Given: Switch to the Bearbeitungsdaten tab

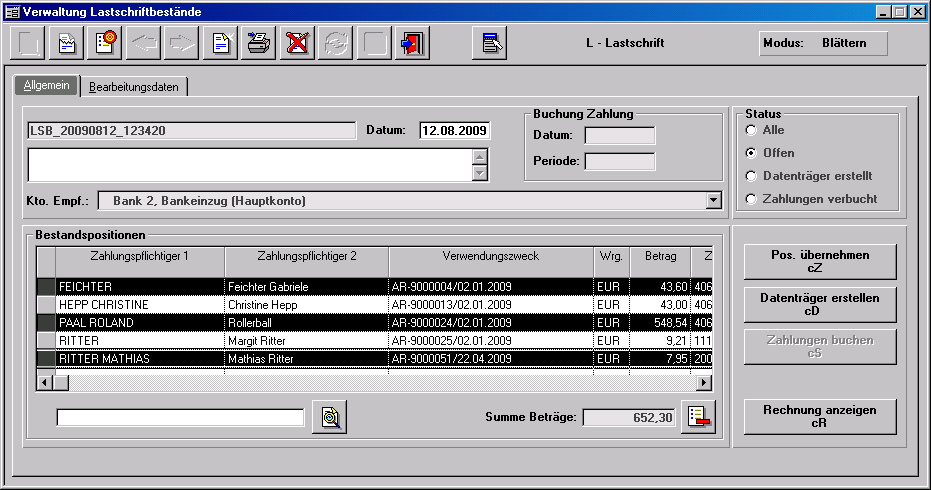Looking at the screenshot, I should (134, 87).
